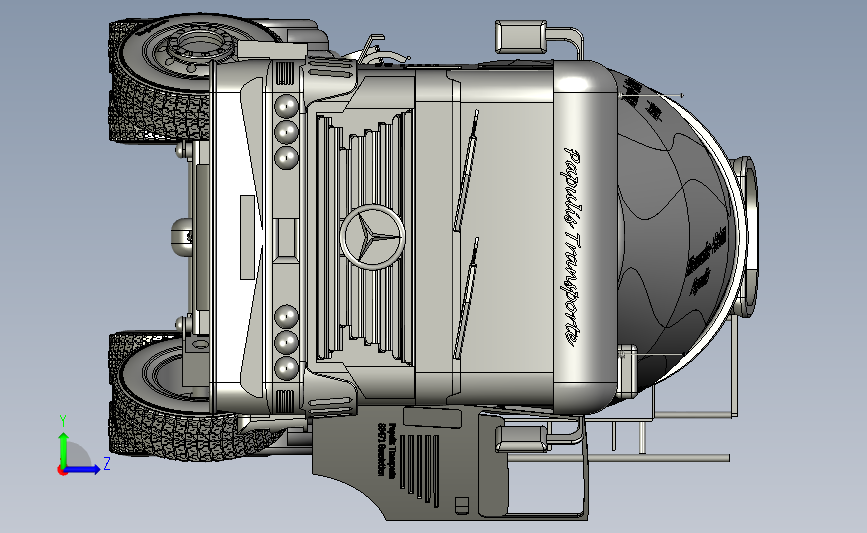Select the upper windshield wiper blade
This screenshot has width=867, height=533.
pyautogui.click(x=466, y=170)
